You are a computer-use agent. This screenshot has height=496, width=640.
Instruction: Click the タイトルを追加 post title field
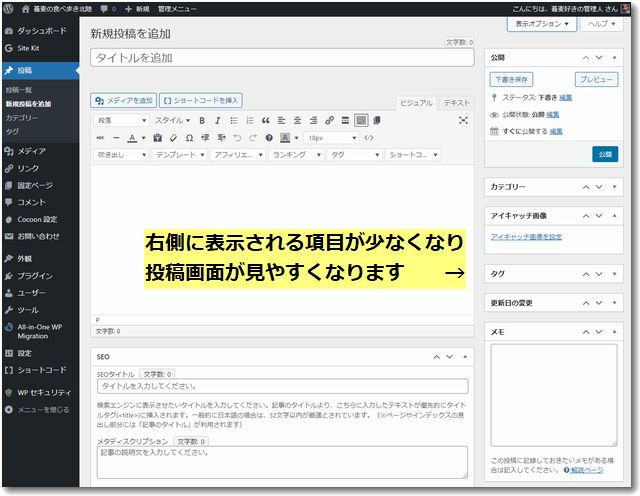pos(280,59)
